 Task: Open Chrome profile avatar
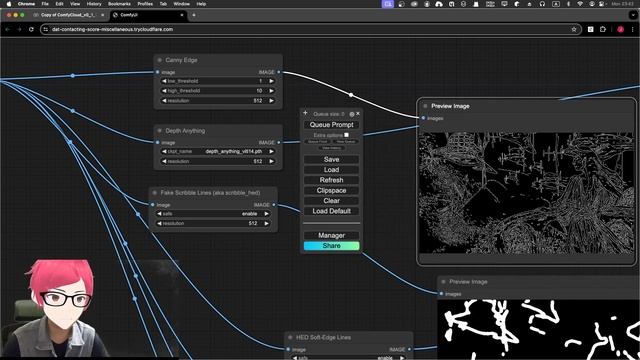click(620, 29)
